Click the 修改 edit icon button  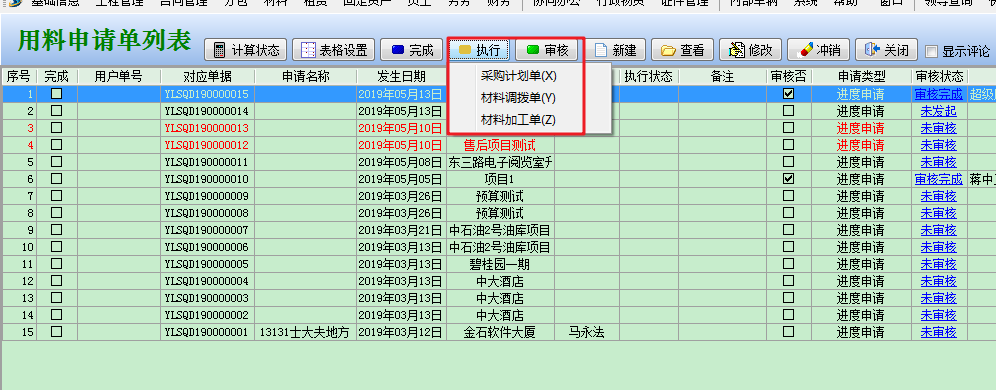pos(737,50)
